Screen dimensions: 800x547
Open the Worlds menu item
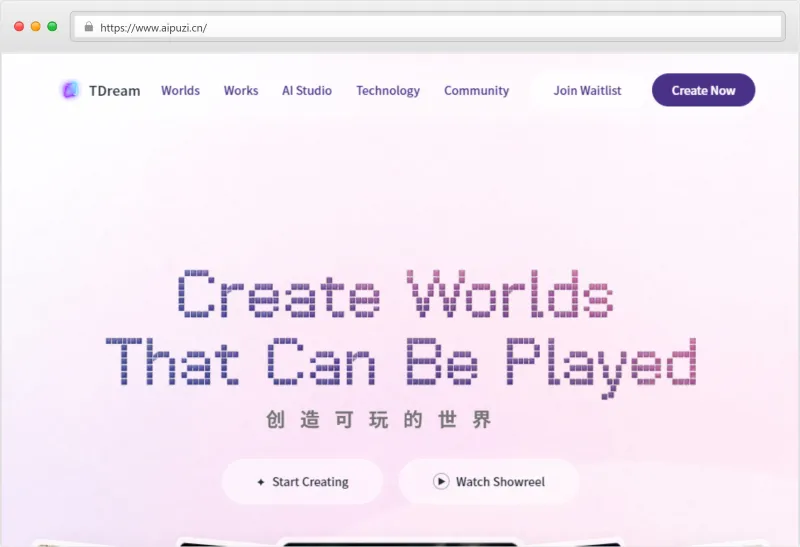coord(181,90)
